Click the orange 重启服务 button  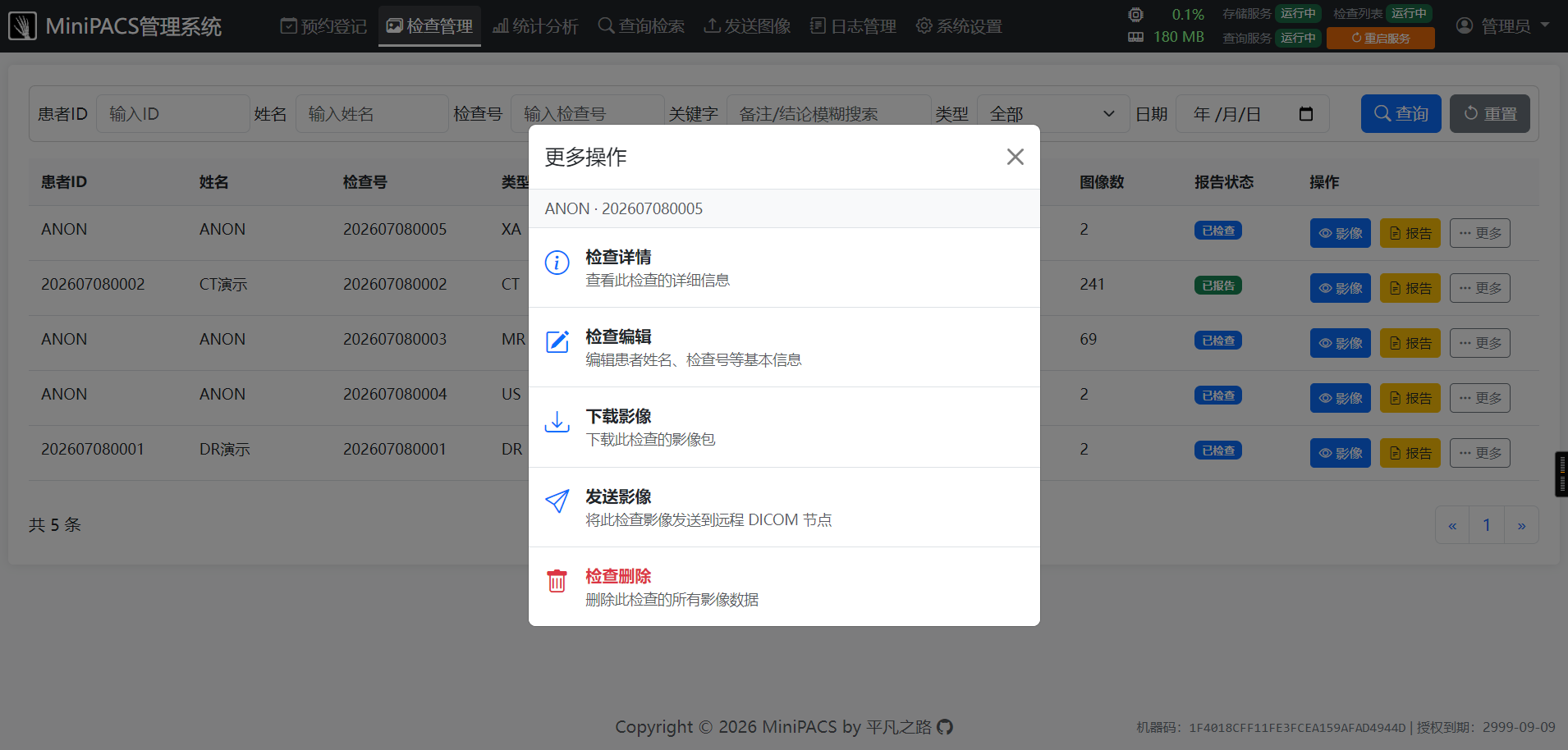point(1381,39)
